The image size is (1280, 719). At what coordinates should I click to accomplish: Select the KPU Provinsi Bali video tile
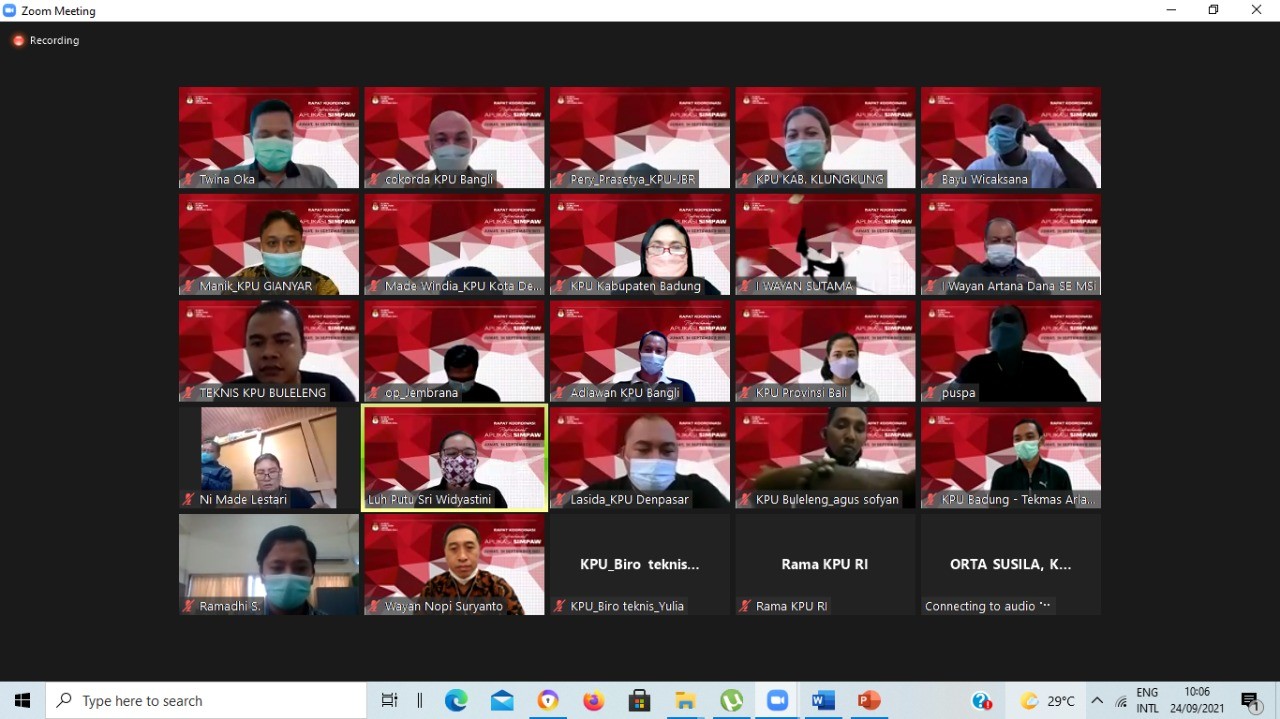825,351
